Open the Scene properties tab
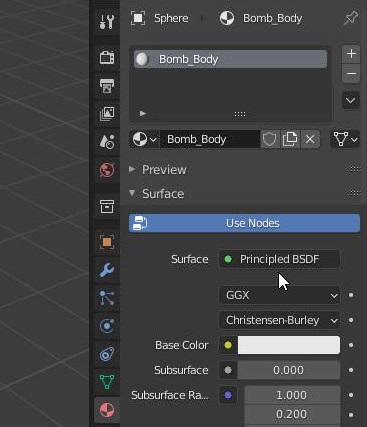Viewport: 367px width, 427px height. pos(107,142)
